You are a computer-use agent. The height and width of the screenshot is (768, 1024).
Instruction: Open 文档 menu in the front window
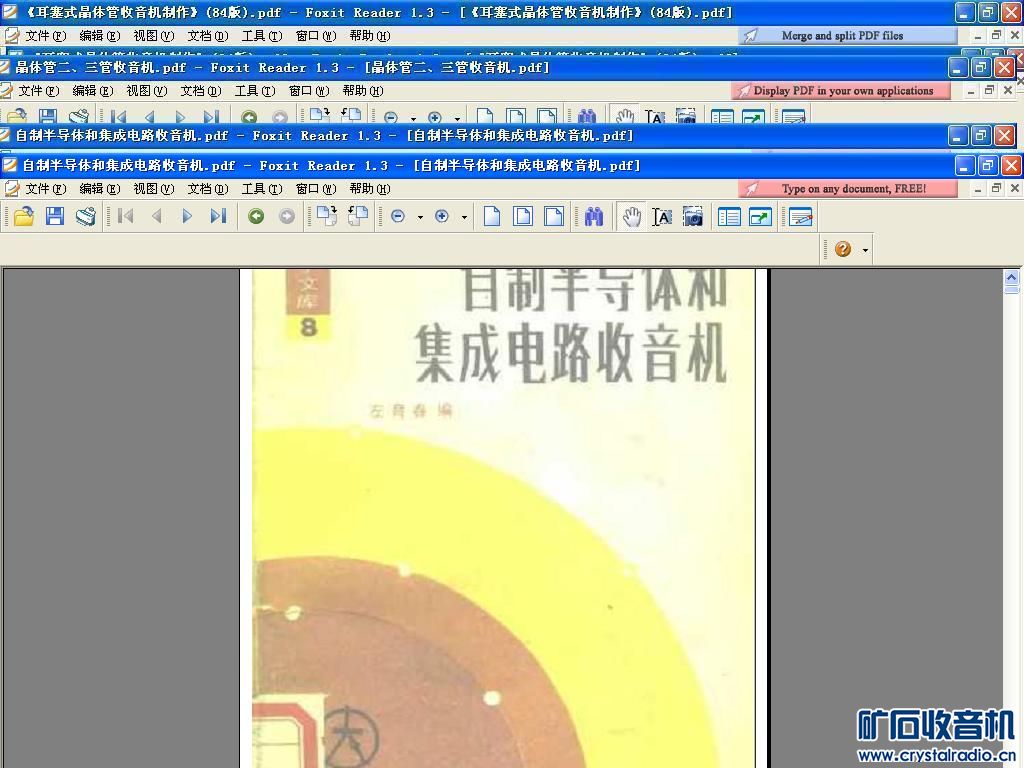pyautogui.click(x=208, y=189)
